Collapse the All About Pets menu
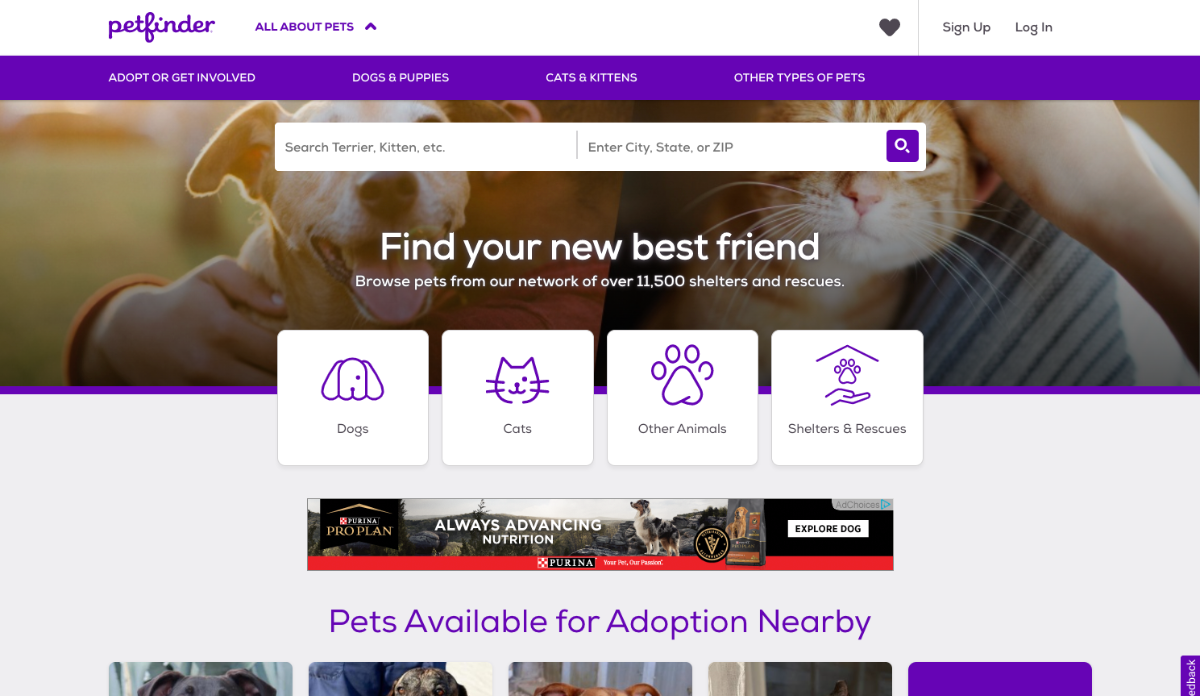This screenshot has width=1200, height=696. (x=315, y=27)
